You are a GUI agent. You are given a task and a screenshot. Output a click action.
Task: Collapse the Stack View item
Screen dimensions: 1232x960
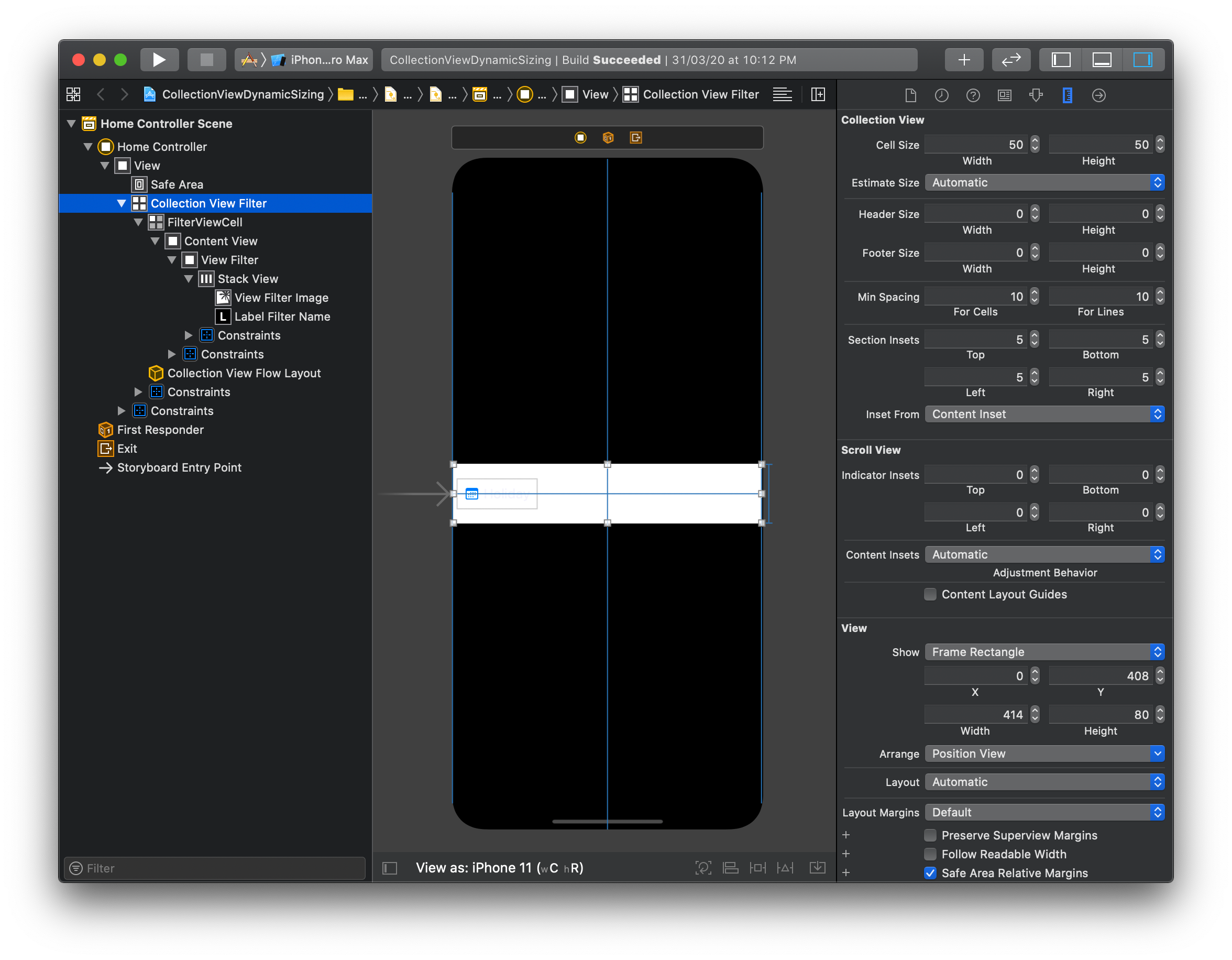[x=189, y=279]
